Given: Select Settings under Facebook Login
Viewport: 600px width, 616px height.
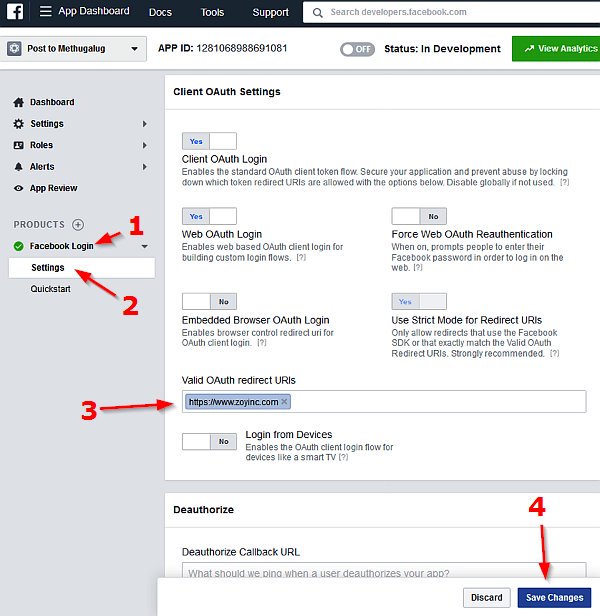Looking at the screenshot, I should 82,268.
